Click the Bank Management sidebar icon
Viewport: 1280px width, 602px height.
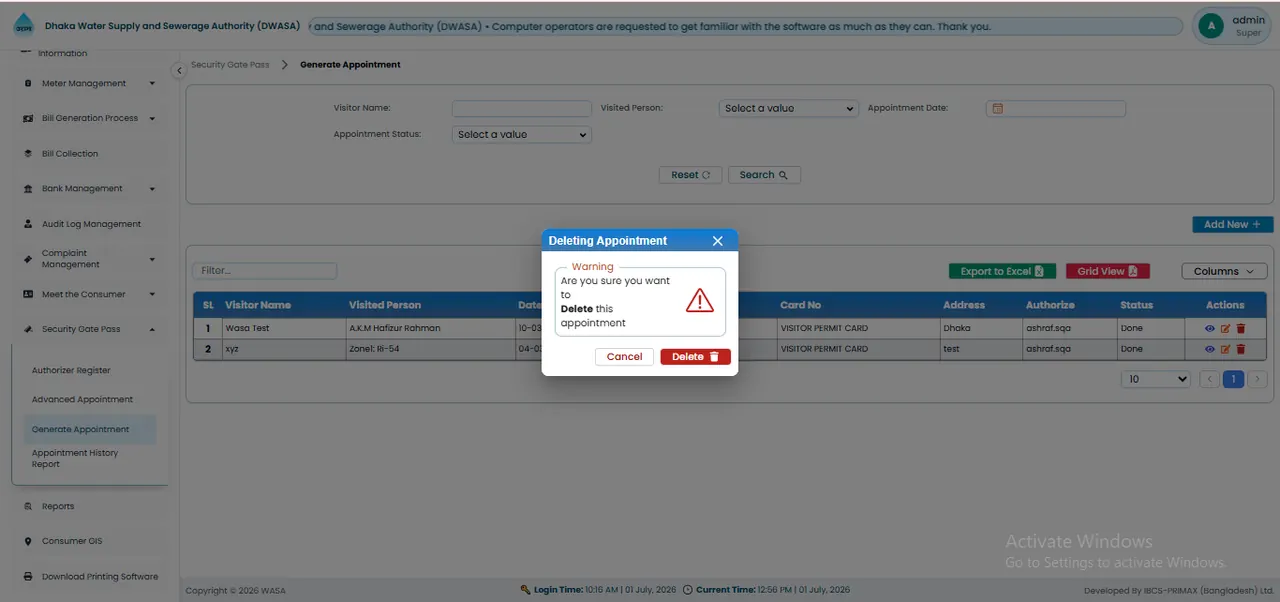click(x=28, y=189)
